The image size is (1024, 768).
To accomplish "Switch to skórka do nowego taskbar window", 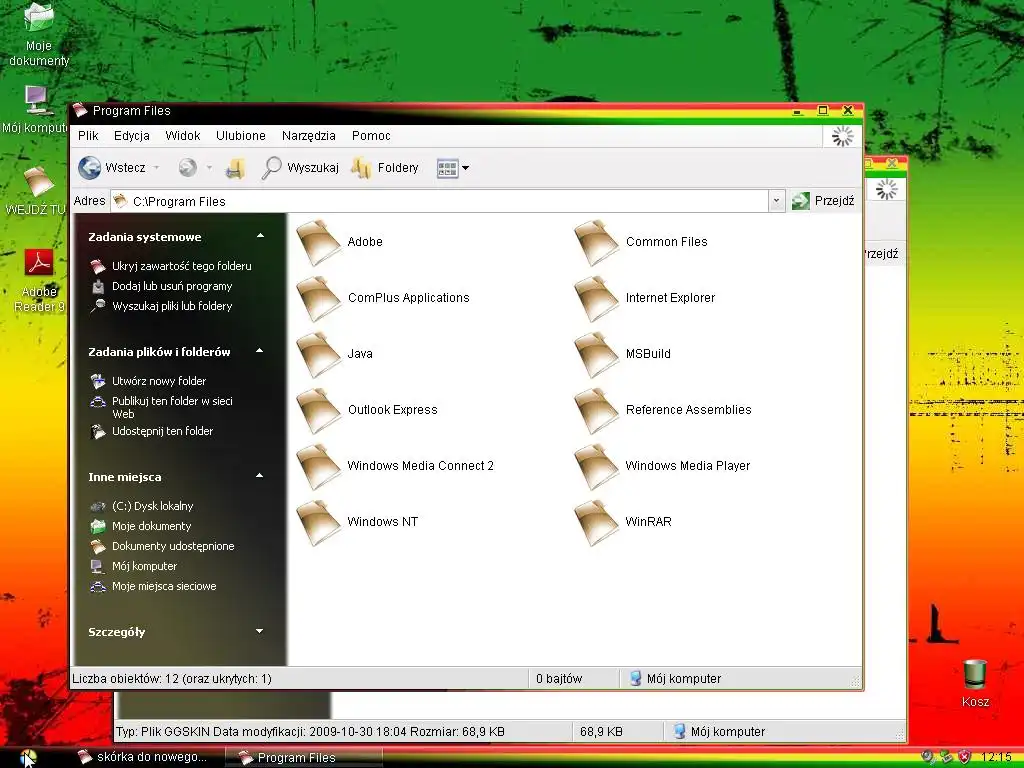I will (144, 758).
